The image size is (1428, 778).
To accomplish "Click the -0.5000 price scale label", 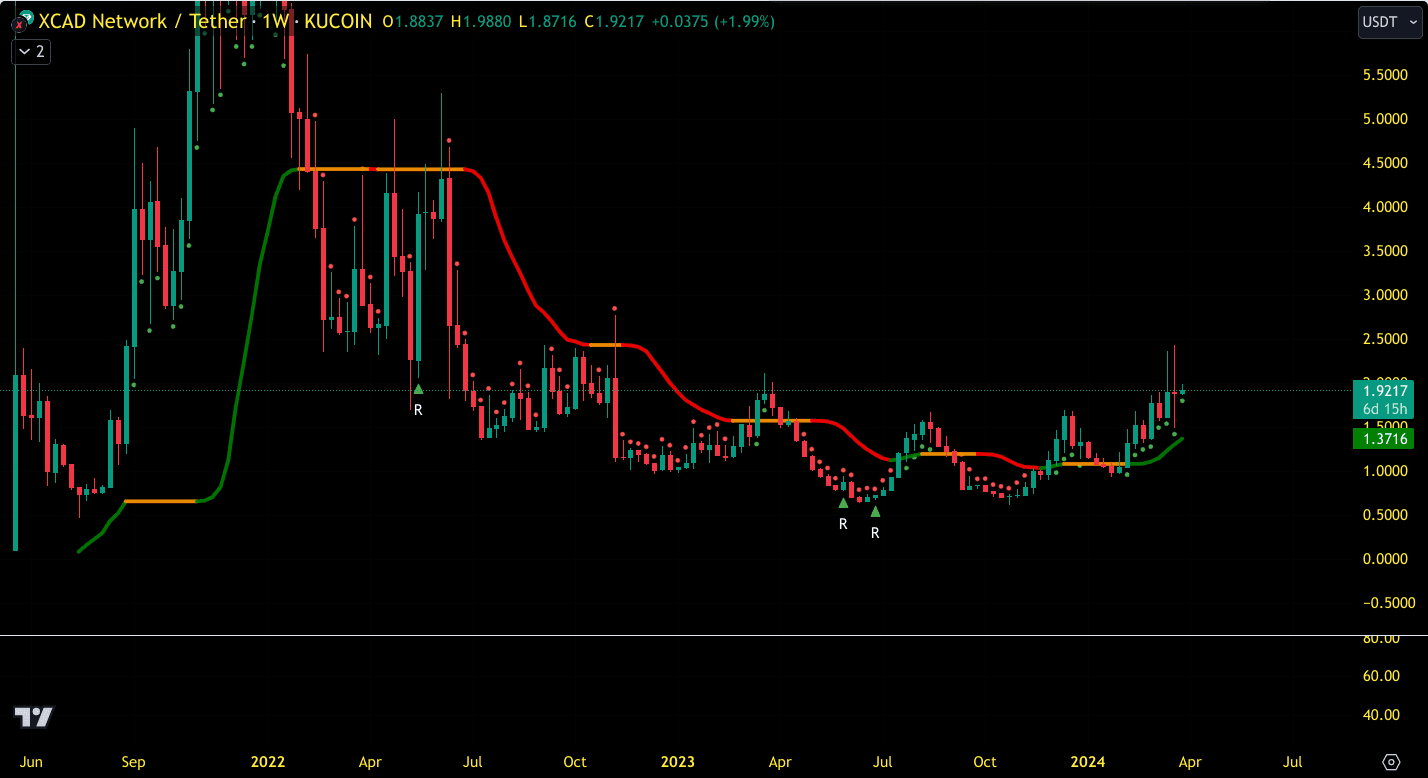I will point(1388,603).
